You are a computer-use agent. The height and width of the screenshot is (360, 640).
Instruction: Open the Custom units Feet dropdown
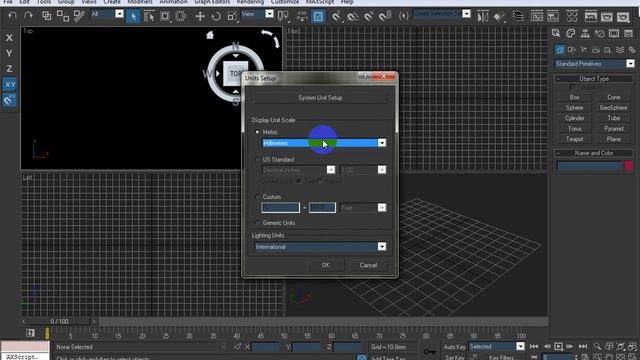pyautogui.click(x=363, y=208)
